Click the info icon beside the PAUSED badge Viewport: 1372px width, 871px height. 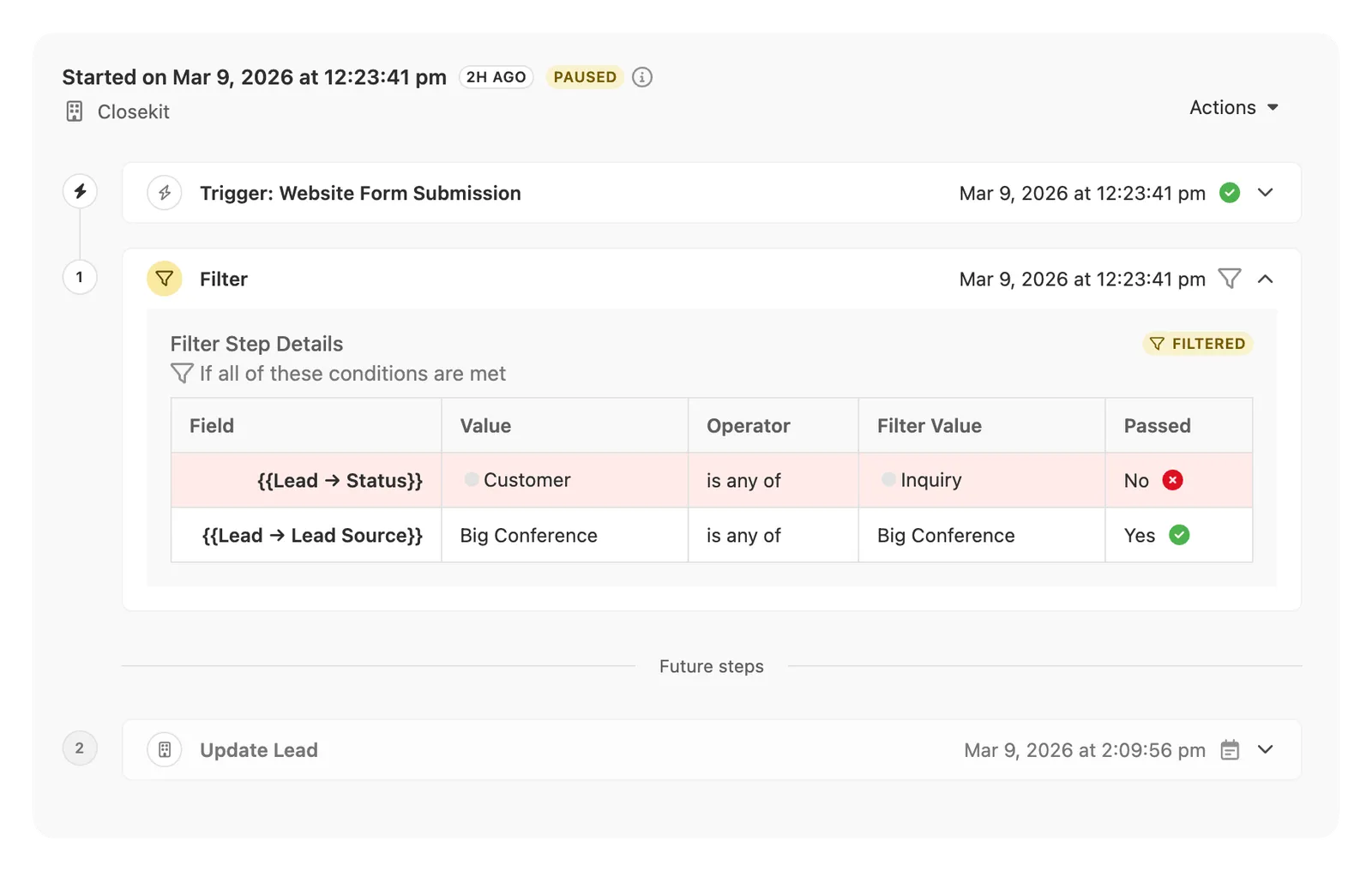click(x=642, y=77)
